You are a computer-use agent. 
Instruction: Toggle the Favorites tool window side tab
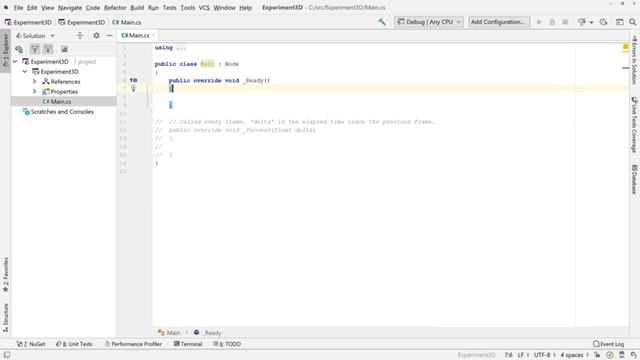pos(5,274)
